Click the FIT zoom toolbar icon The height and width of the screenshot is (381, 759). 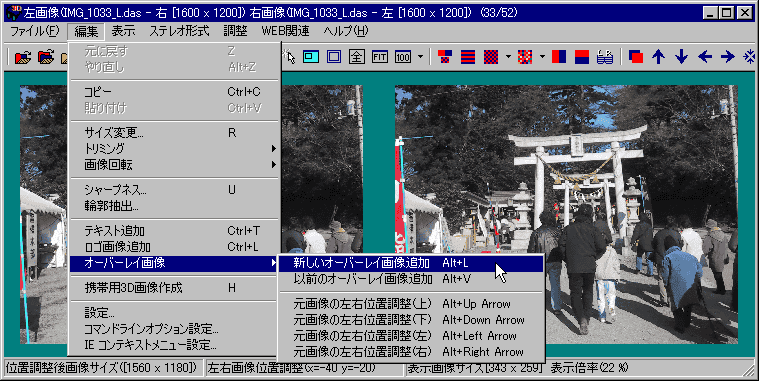click(x=380, y=57)
